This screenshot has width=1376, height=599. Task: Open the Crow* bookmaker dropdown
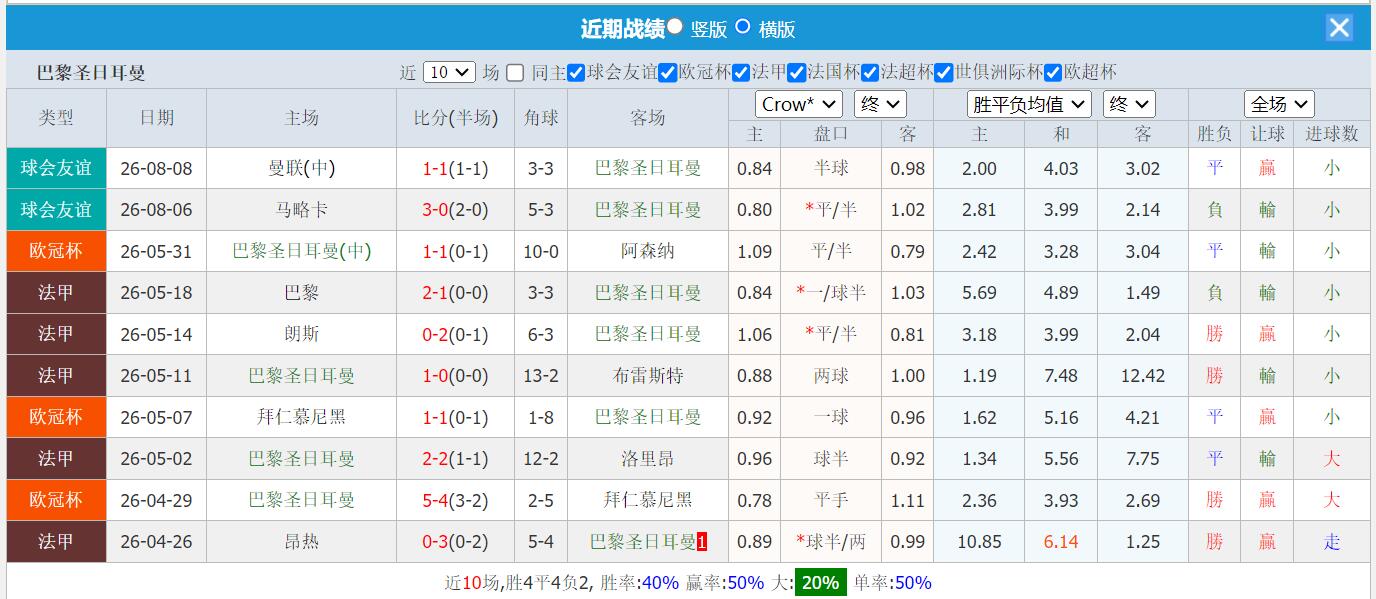click(x=799, y=104)
